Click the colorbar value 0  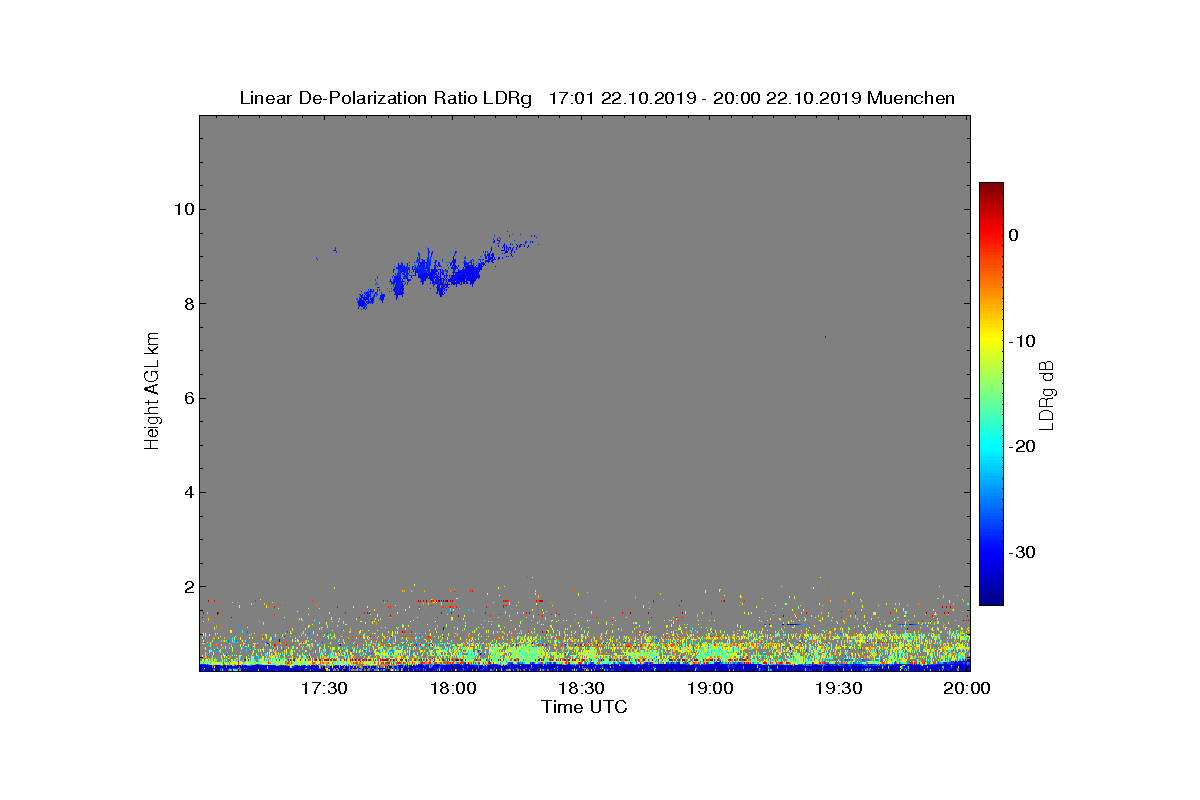pyautogui.click(x=1013, y=235)
